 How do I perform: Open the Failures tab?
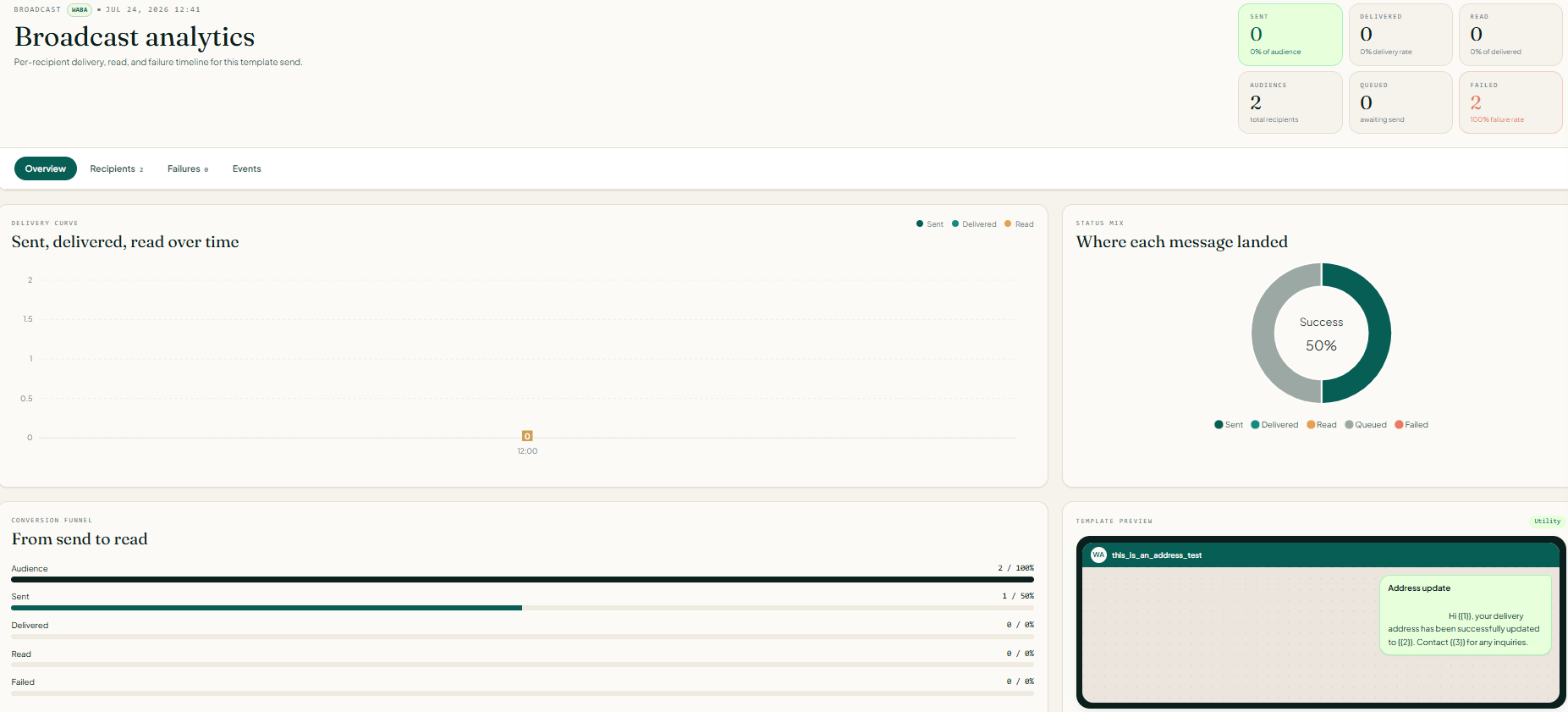tap(188, 168)
